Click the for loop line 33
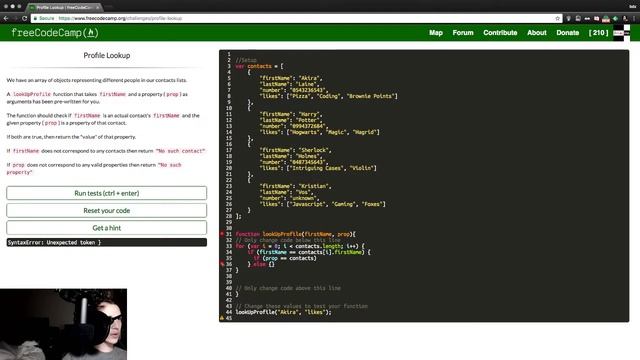 click(300, 246)
